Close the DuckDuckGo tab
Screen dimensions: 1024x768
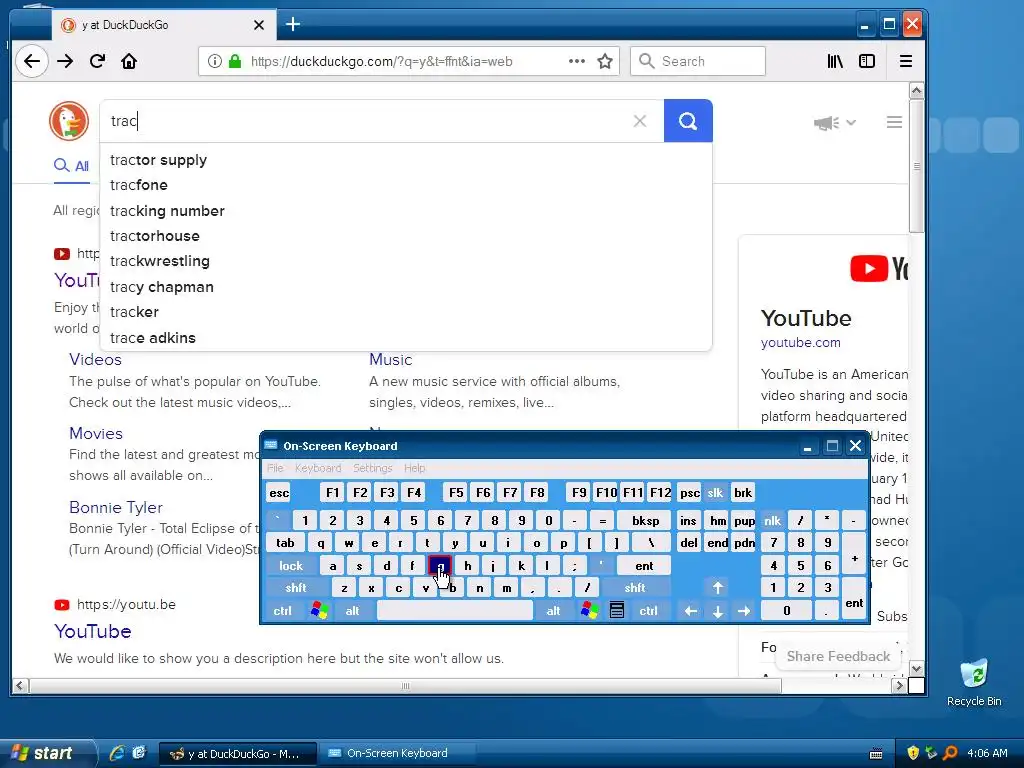259,25
